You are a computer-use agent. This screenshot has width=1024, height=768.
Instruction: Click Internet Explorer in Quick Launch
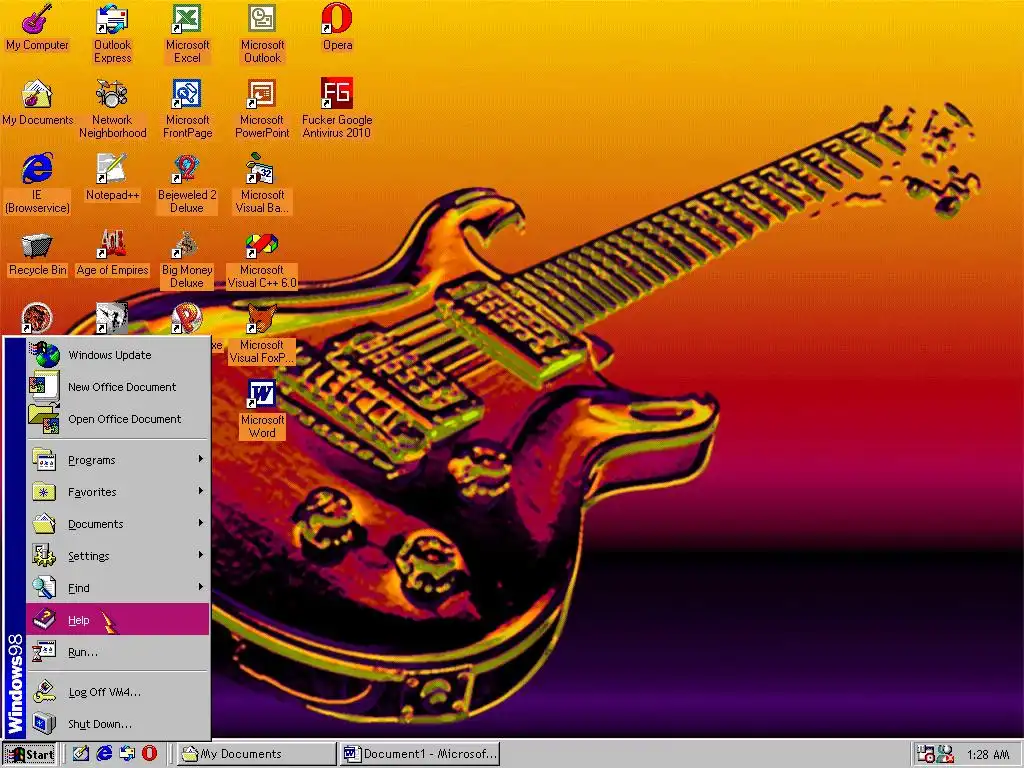[104, 753]
